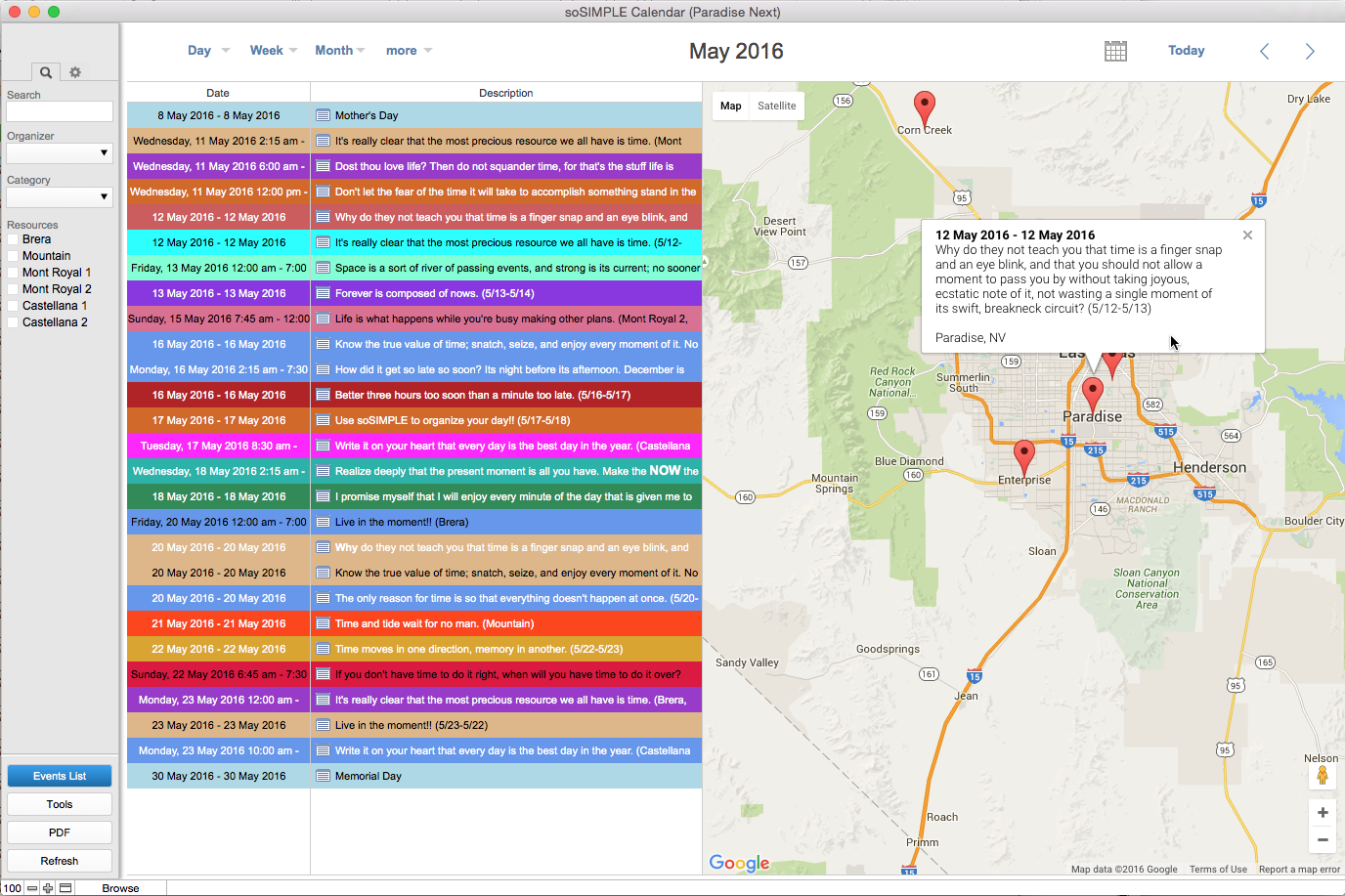1345x896 pixels.
Task: Open event icon for Better three hours row
Action: click(323, 395)
